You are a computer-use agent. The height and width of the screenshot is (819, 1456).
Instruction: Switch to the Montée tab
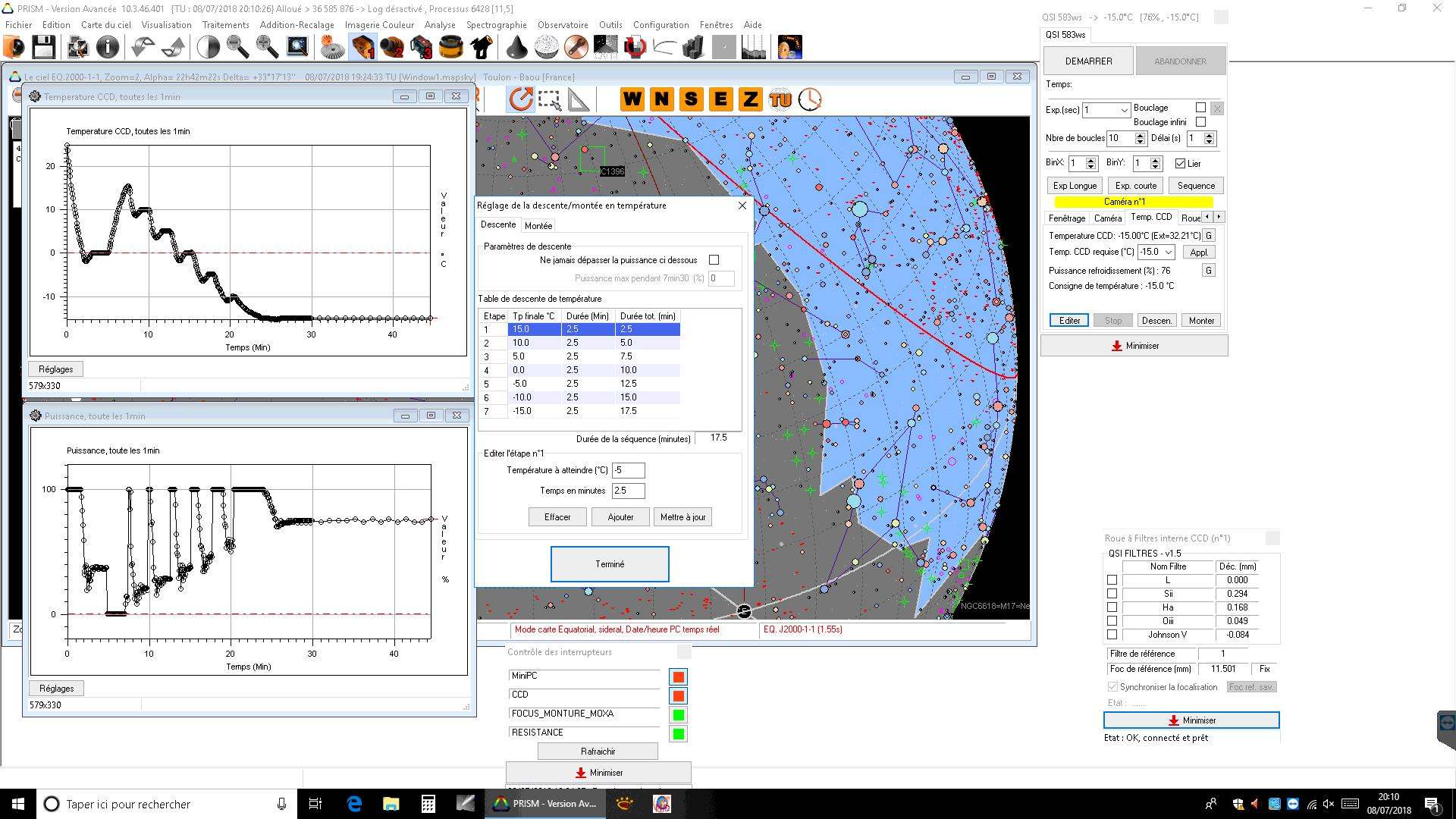point(538,225)
